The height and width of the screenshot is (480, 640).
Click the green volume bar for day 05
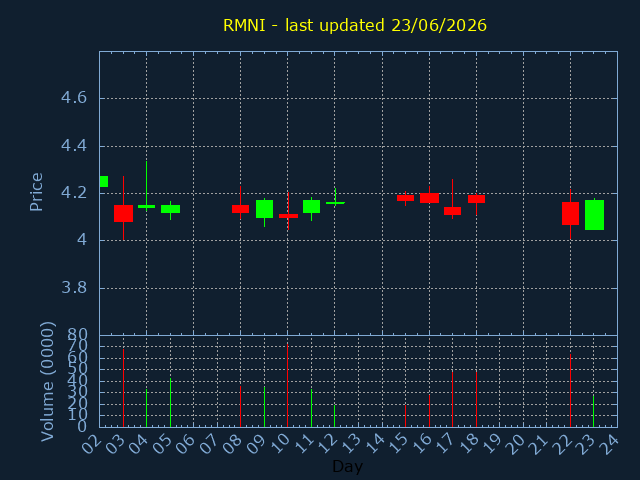tap(170, 403)
